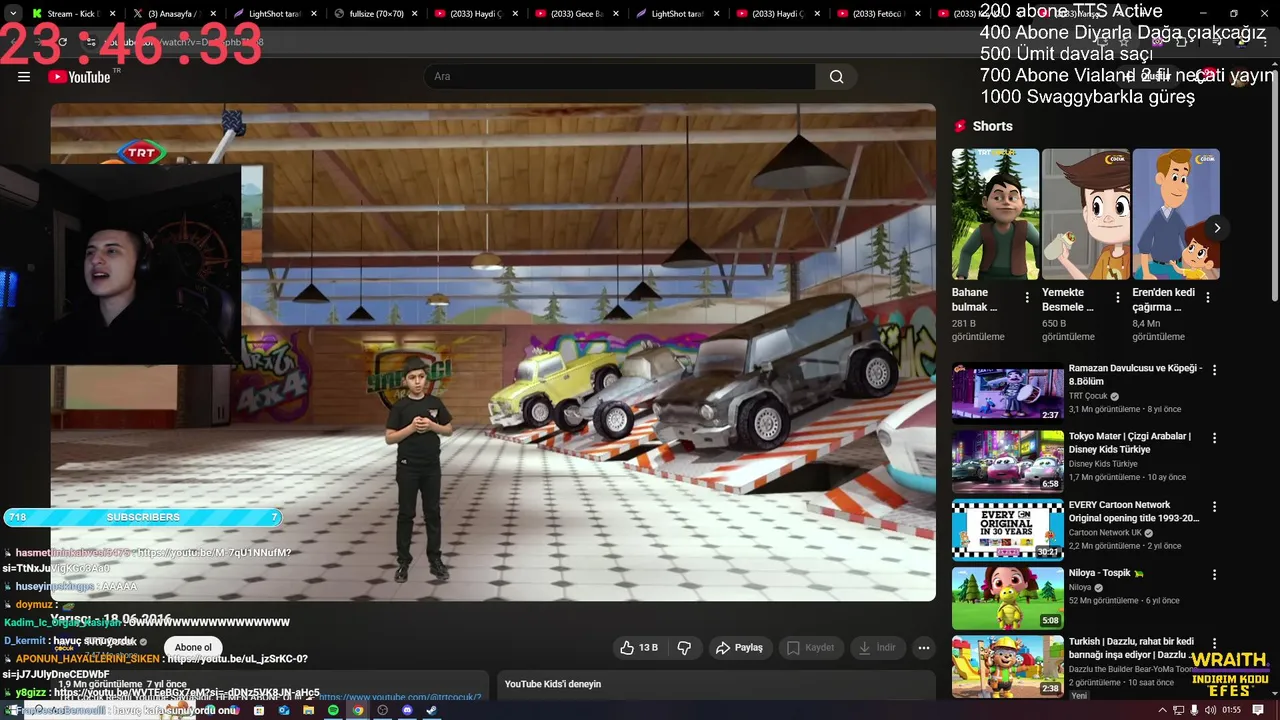Open options for 'Ramazan Davulcusu ve Köpeği' video
This screenshot has height=720, width=1280.
click(1215, 370)
